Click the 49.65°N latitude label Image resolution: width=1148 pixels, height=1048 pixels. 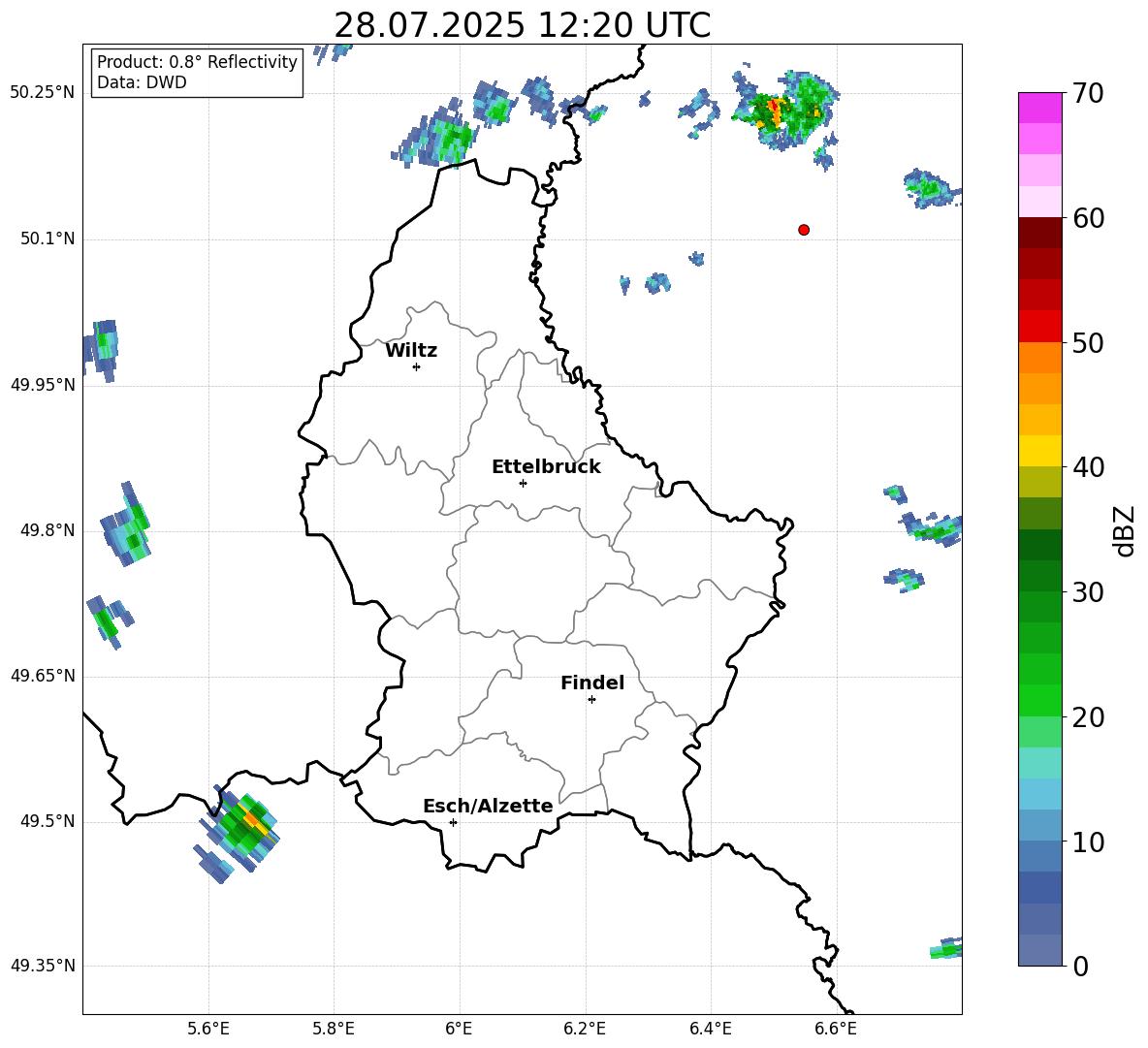(x=43, y=676)
